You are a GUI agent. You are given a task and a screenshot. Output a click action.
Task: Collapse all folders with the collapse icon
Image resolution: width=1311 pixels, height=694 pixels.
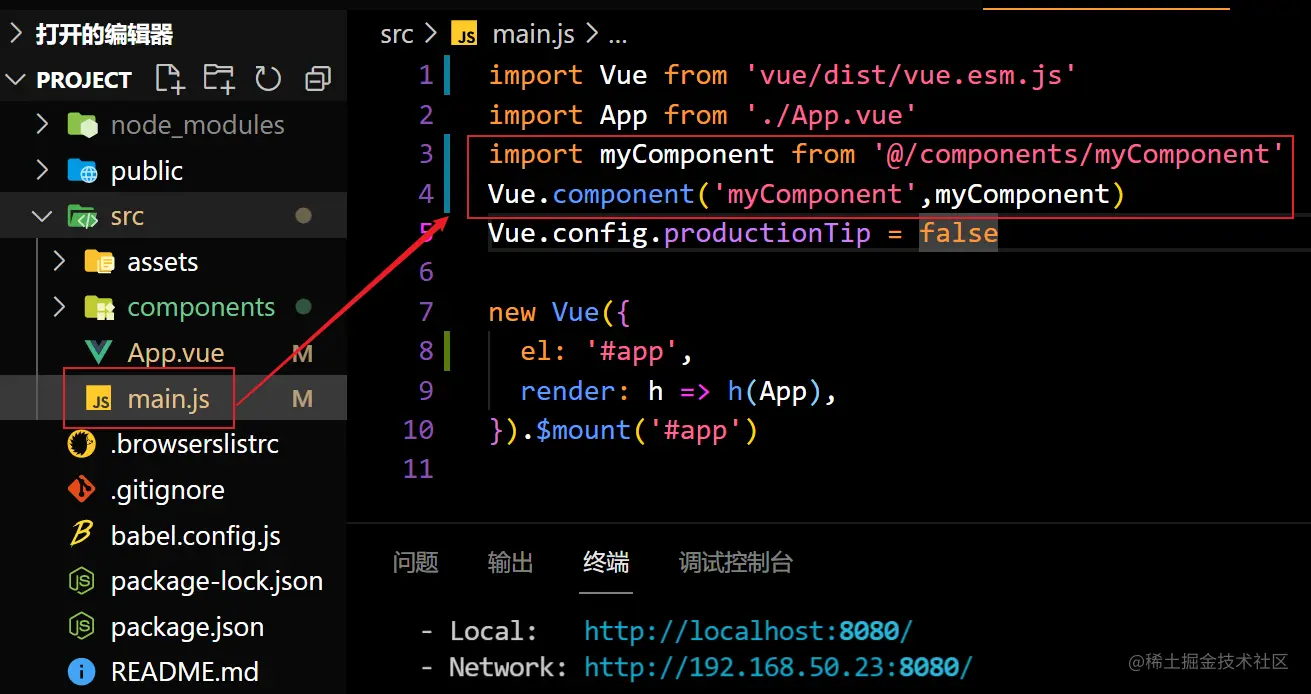pos(318,79)
